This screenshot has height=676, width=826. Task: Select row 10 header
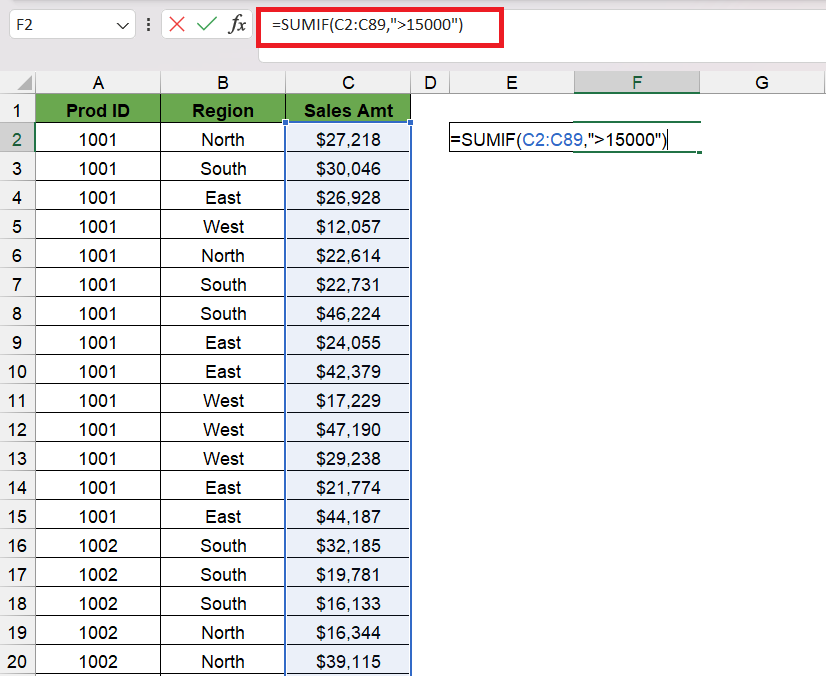click(x=17, y=371)
